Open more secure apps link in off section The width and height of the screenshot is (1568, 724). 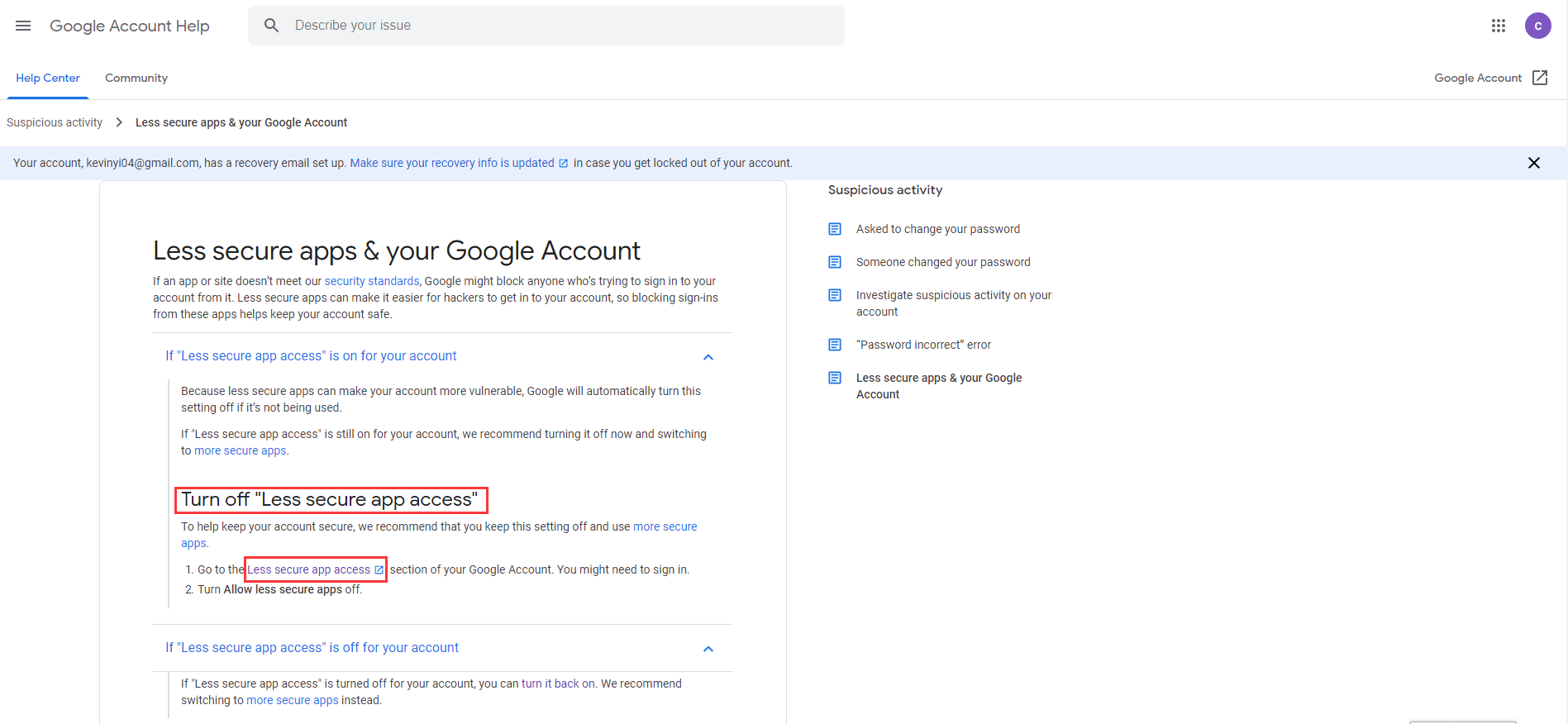[293, 700]
